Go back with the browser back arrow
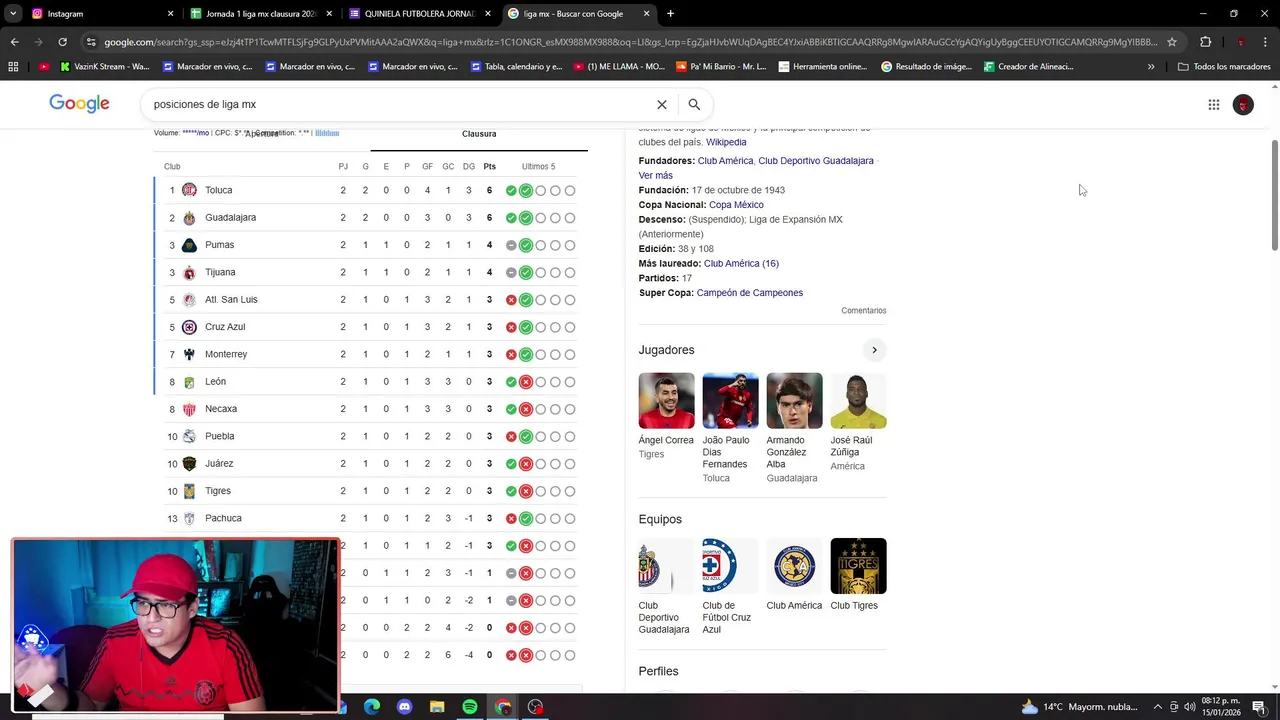Viewport: 1280px width, 720px height. [x=14, y=42]
